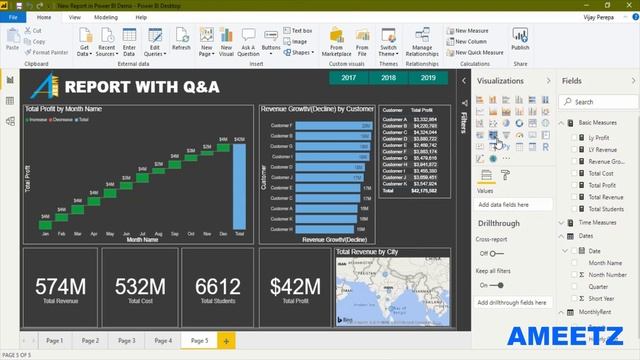Filter report by 2017 slicer button
640x360 pixels.
tap(349, 78)
